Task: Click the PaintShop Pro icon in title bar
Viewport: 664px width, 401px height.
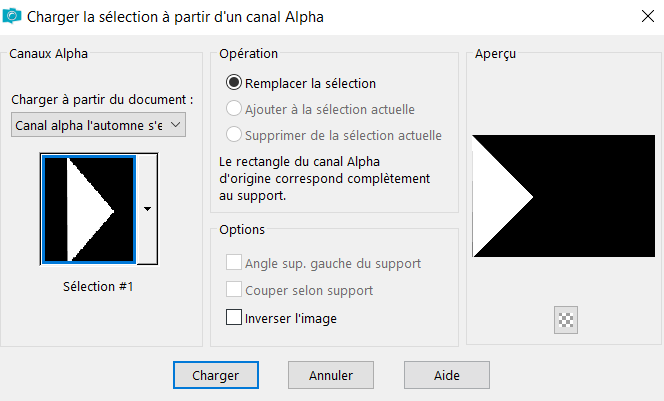Action: (x=12, y=16)
